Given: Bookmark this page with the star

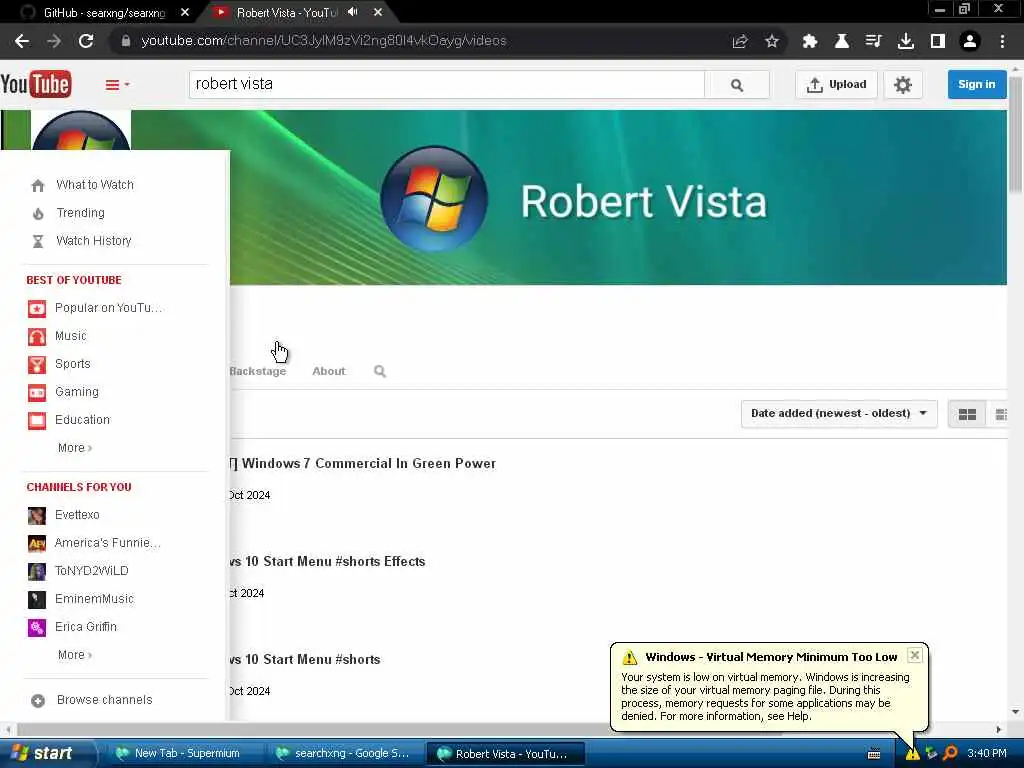Looking at the screenshot, I should (x=772, y=41).
